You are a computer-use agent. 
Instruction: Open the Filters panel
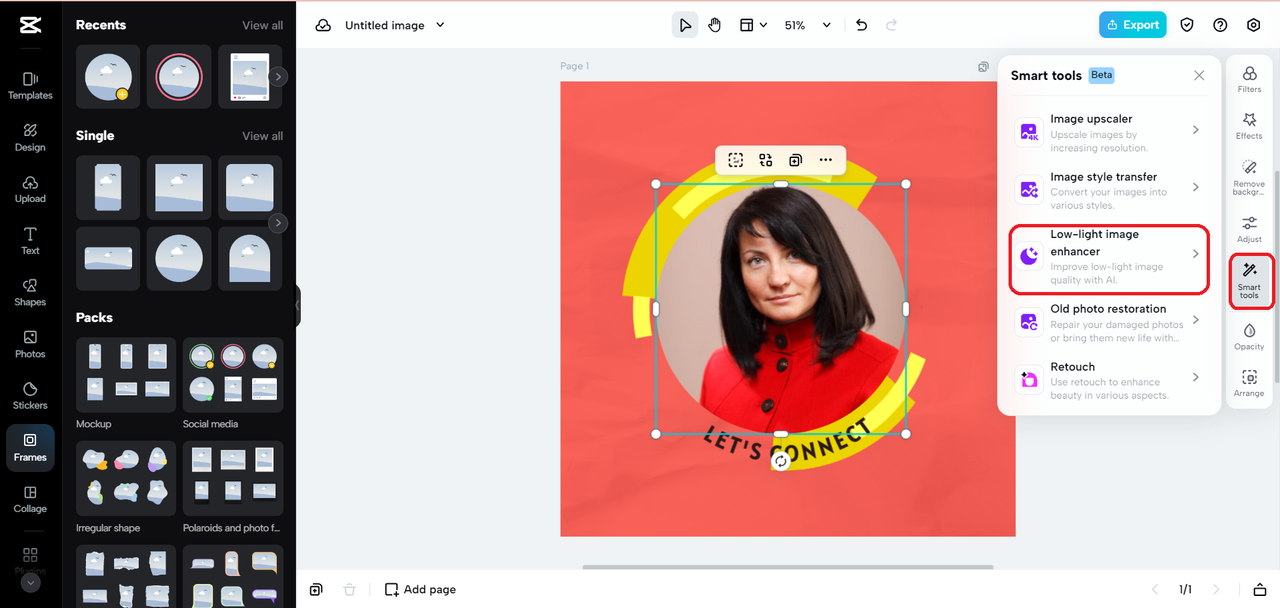(1249, 79)
